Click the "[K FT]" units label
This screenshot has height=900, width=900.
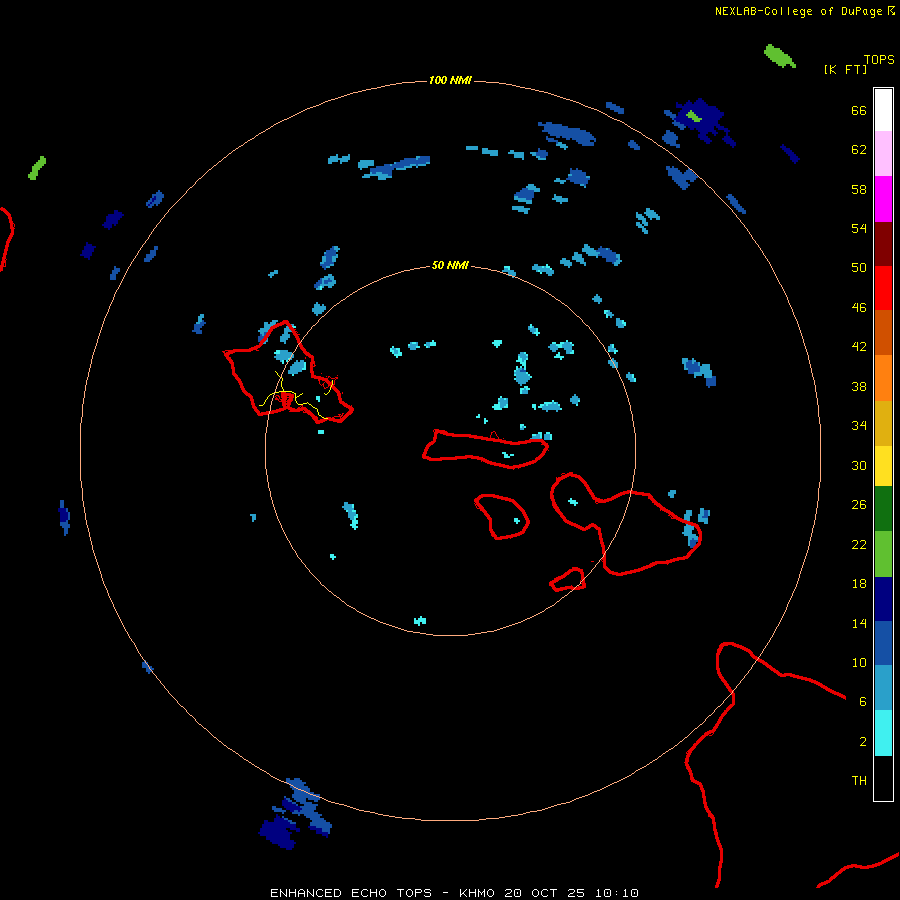845,69
